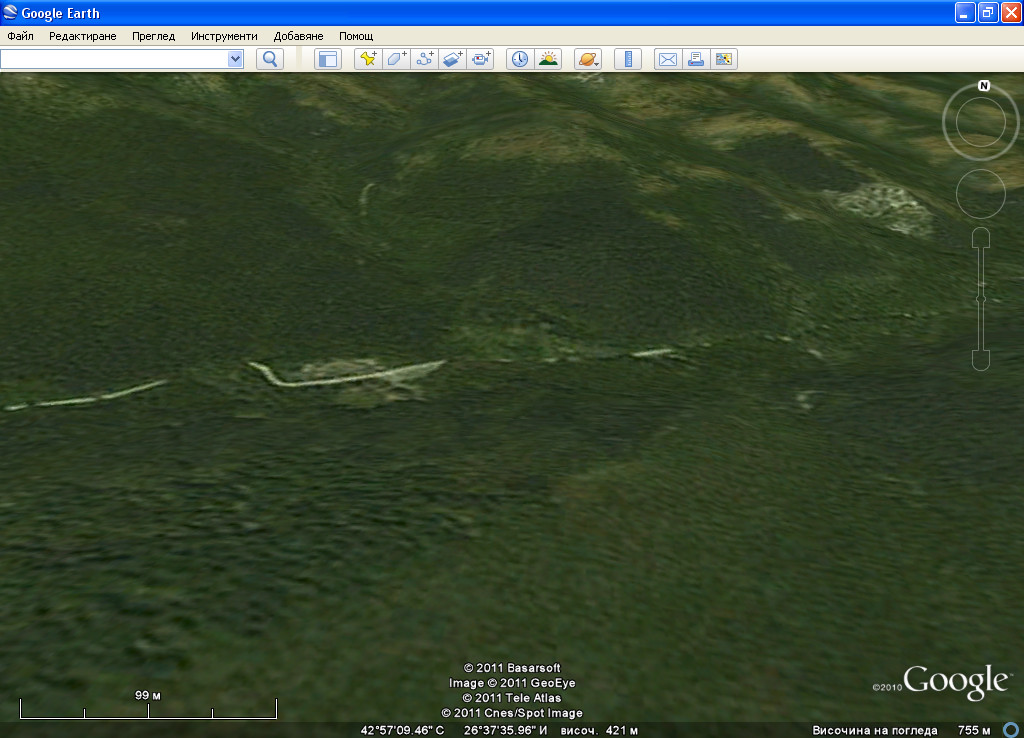Viewport: 1024px width, 738px height.
Task: Toggle the sidebar panel icon
Action: [328, 59]
